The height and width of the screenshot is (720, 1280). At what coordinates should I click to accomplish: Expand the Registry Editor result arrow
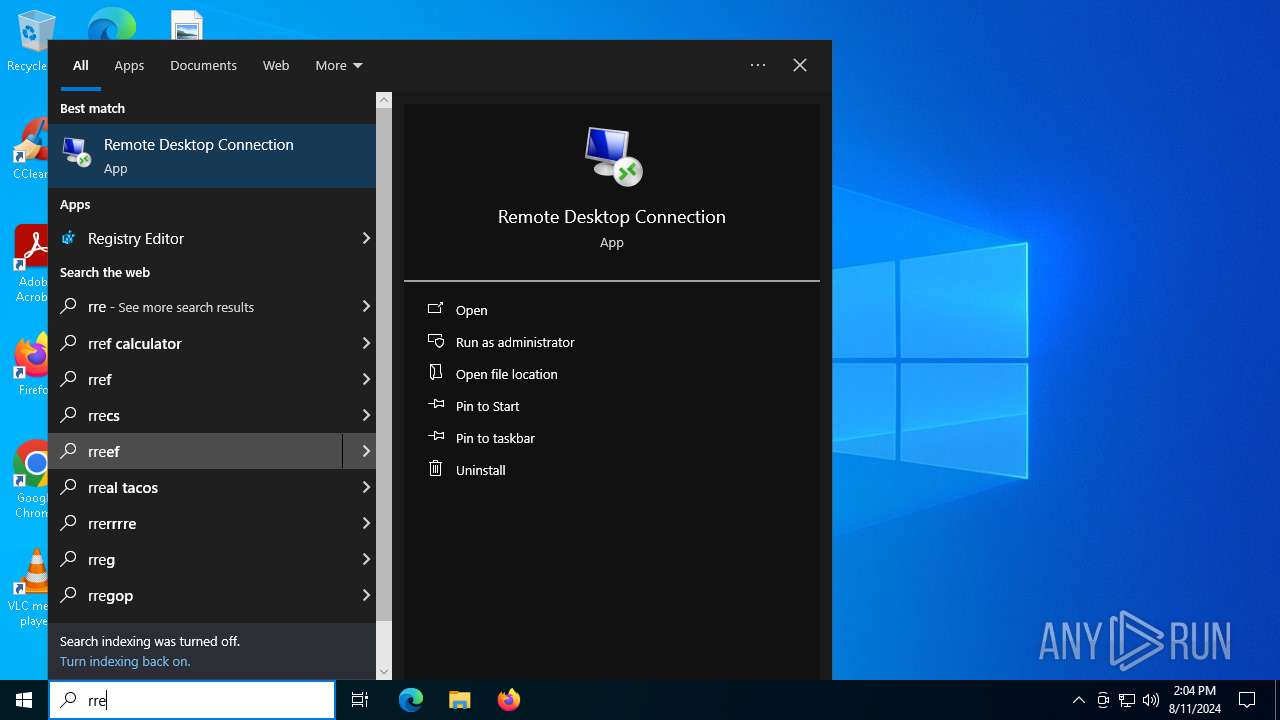tap(365, 238)
